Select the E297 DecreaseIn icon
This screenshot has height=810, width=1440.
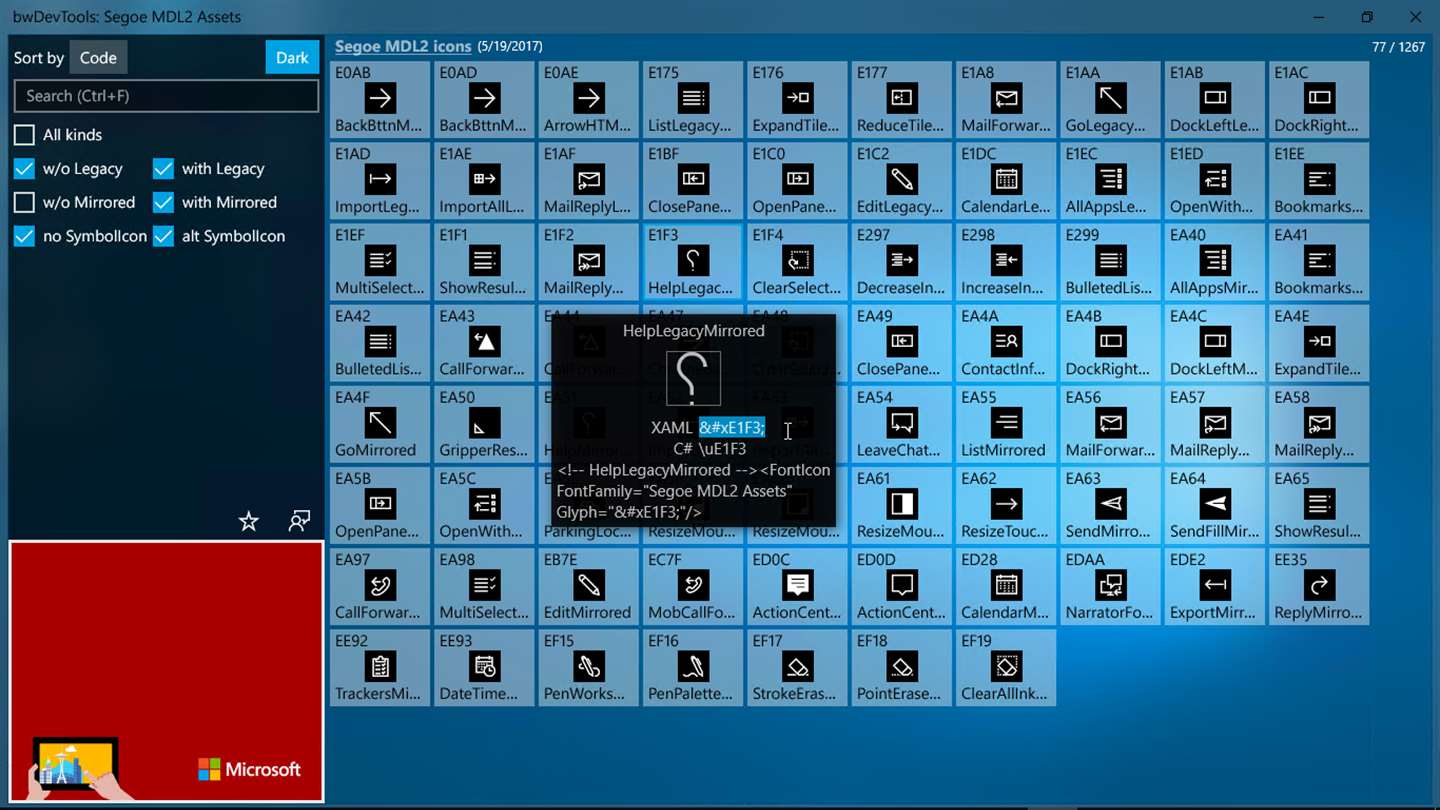point(901,262)
